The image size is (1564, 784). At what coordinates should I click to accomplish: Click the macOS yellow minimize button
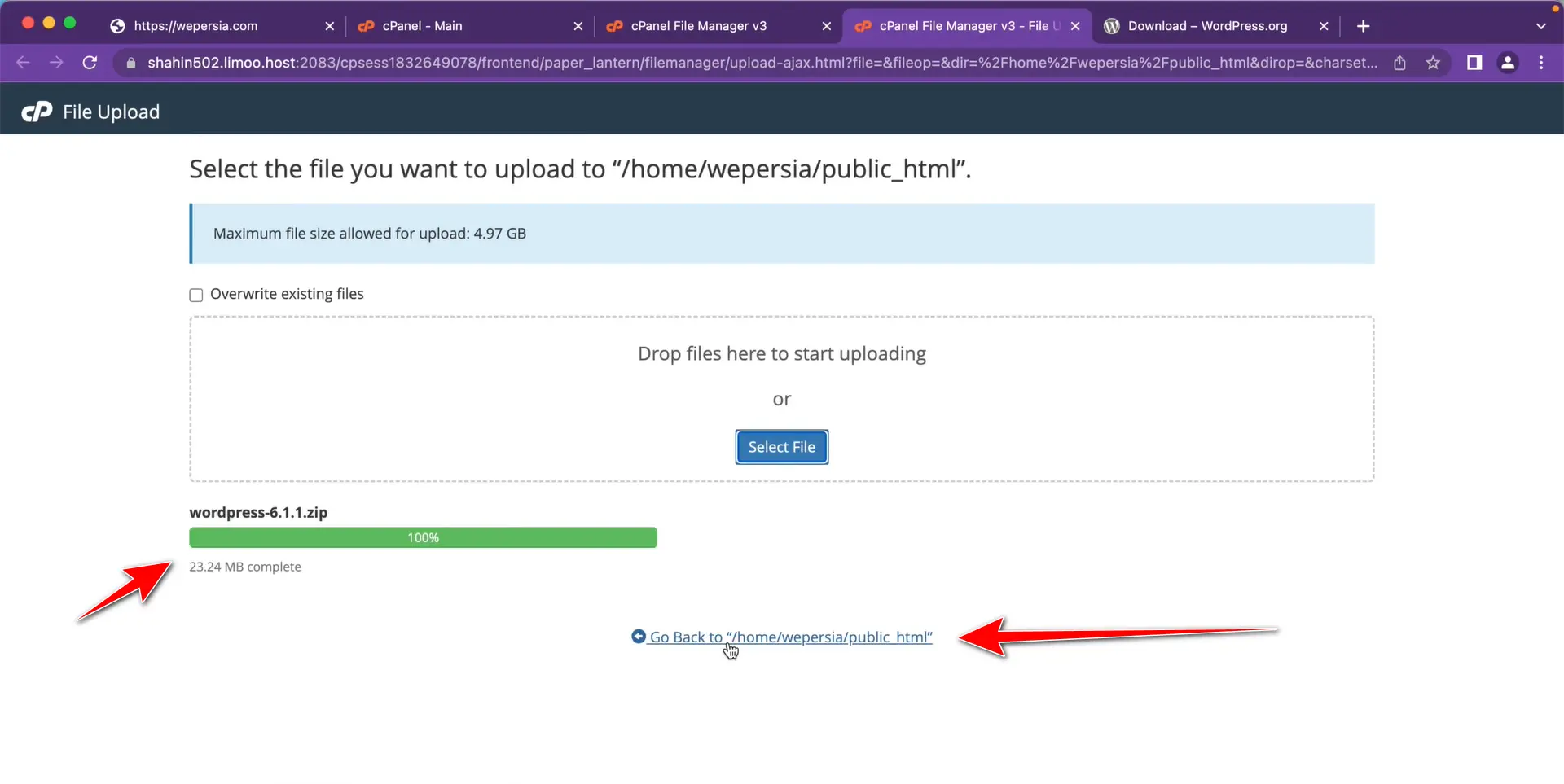(49, 23)
